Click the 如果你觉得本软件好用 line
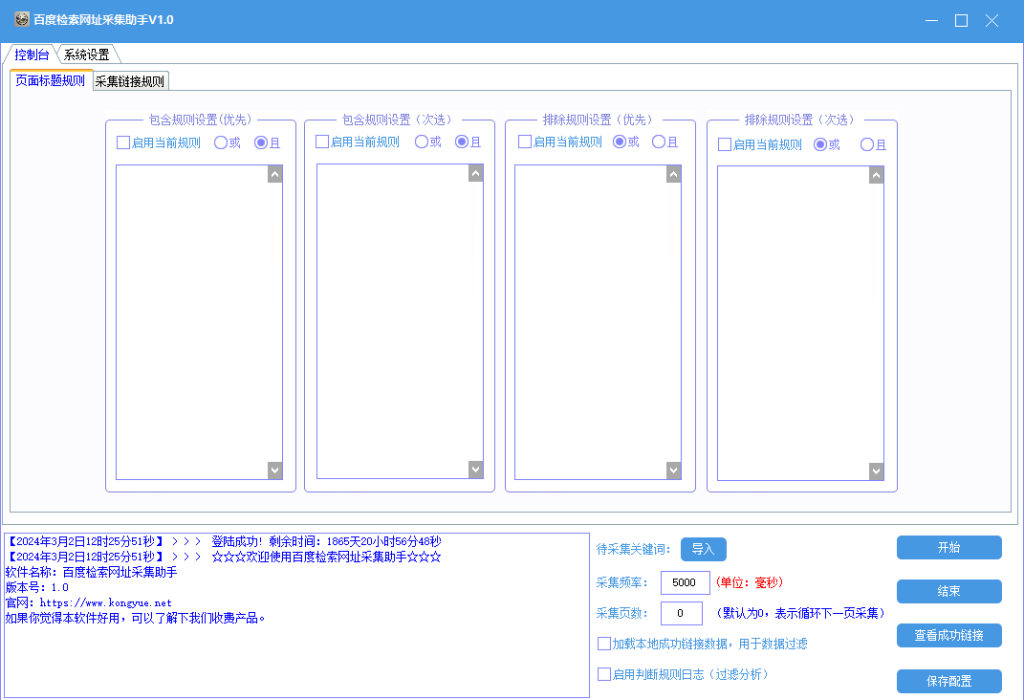1024x700 pixels. pos(135,618)
